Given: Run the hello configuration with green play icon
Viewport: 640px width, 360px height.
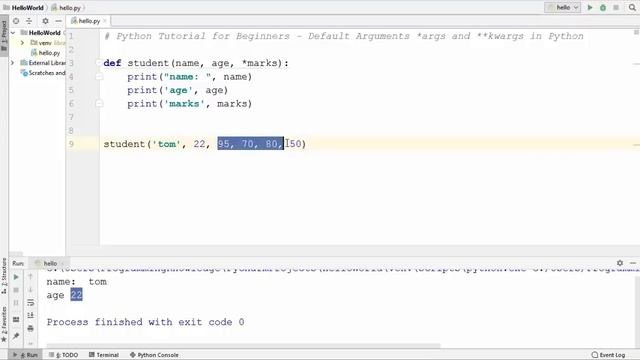Looking at the screenshot, I should (590, 7).
